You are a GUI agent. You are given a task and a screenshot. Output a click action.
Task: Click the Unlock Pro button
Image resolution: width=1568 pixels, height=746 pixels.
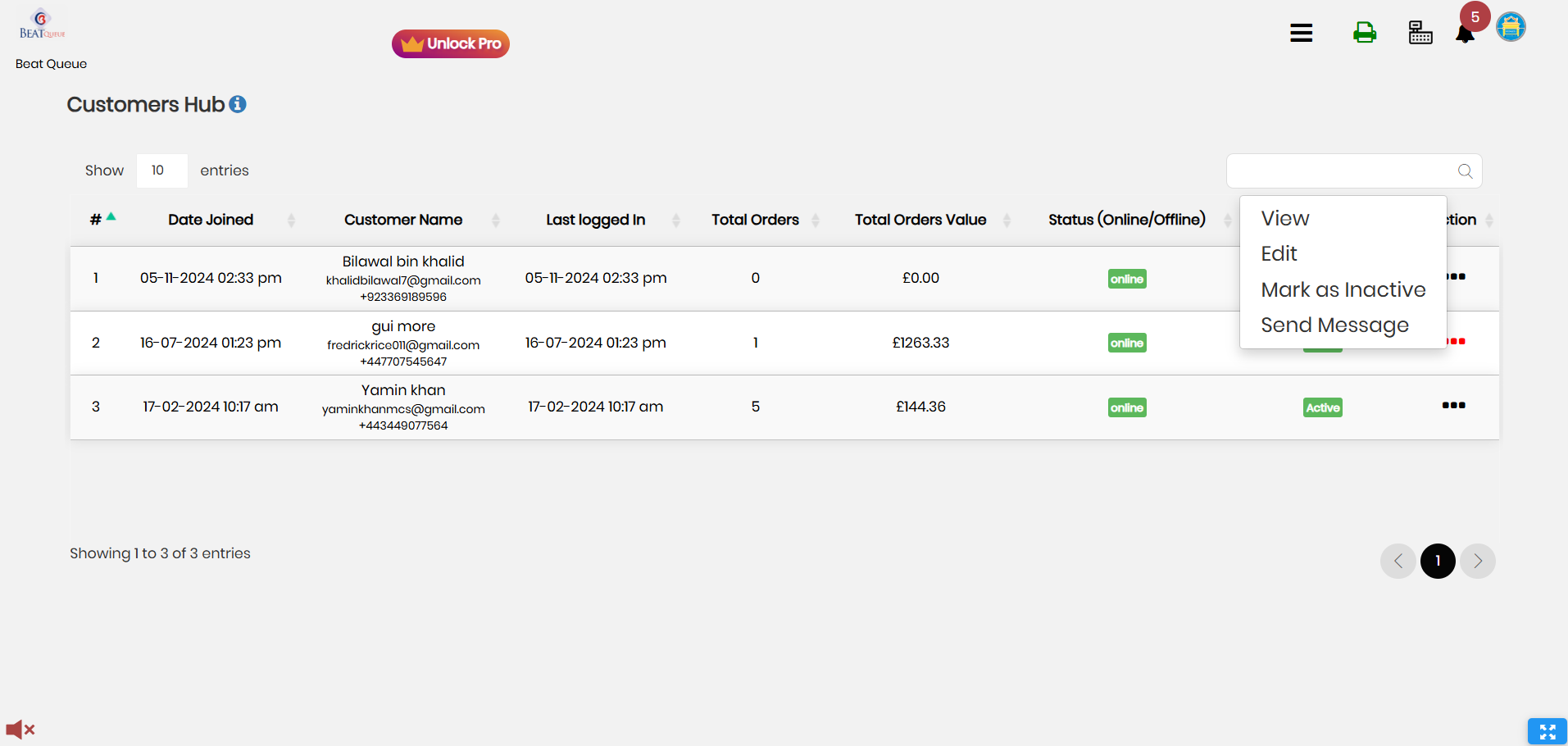(451, 43)
